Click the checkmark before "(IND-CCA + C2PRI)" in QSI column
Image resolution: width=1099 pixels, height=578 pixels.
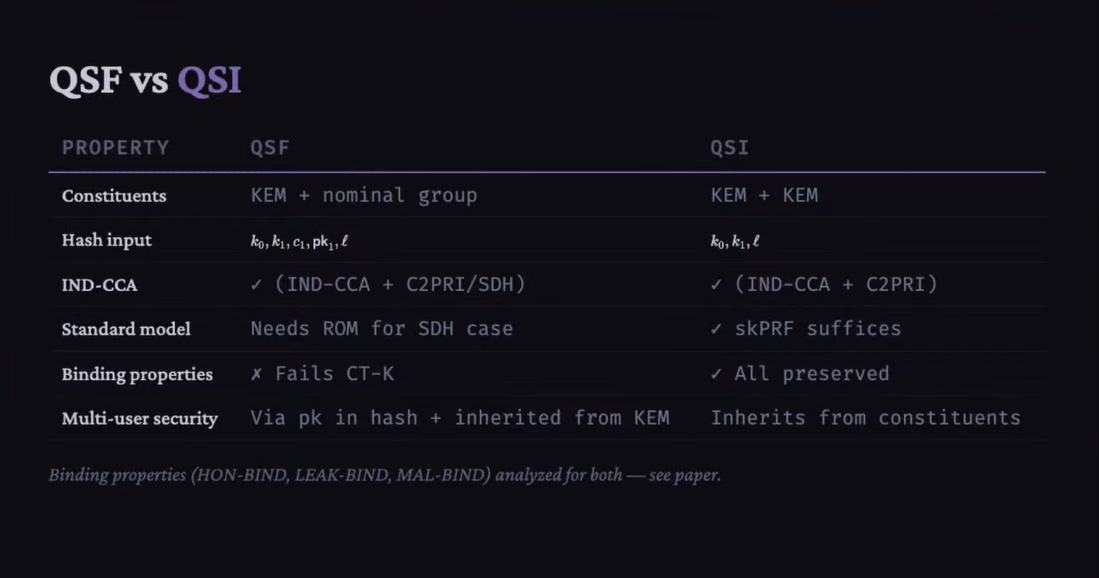[716, 285]
